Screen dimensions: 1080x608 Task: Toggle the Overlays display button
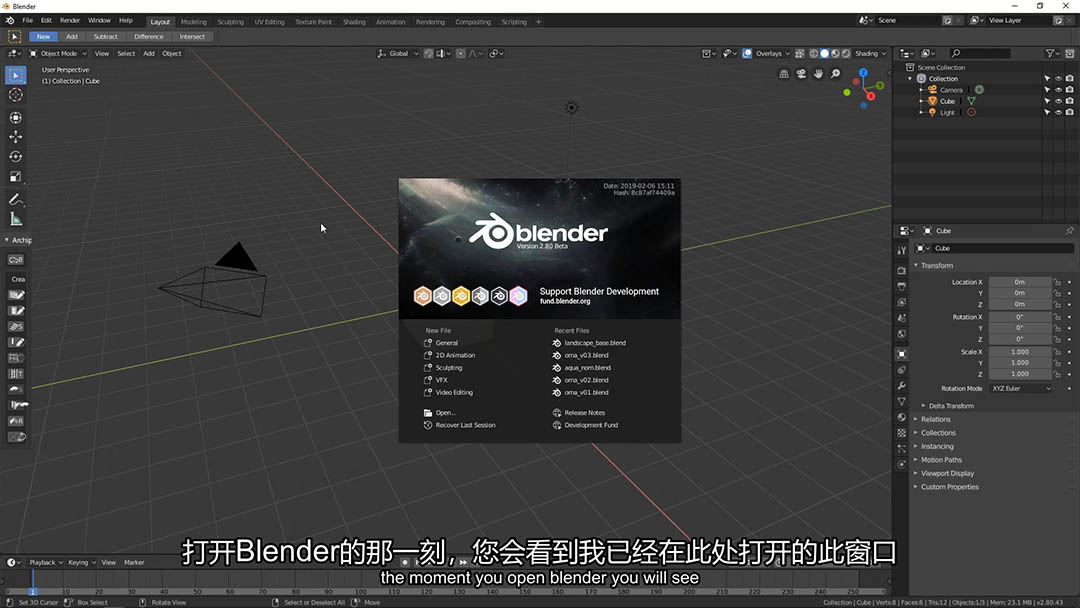pyautogui.click(x=747, y=53)
